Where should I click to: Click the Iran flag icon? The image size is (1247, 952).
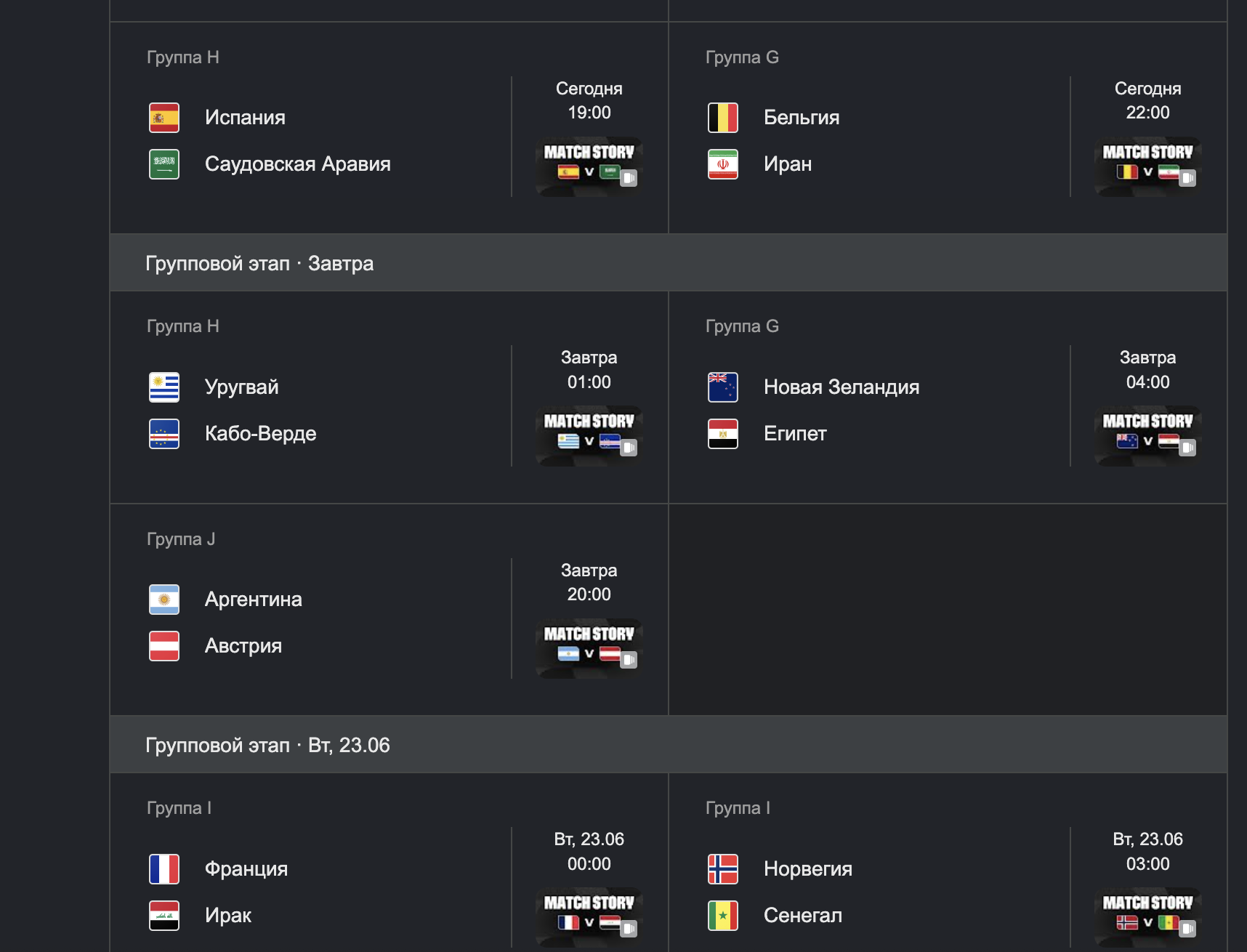[x=723, y=164]
